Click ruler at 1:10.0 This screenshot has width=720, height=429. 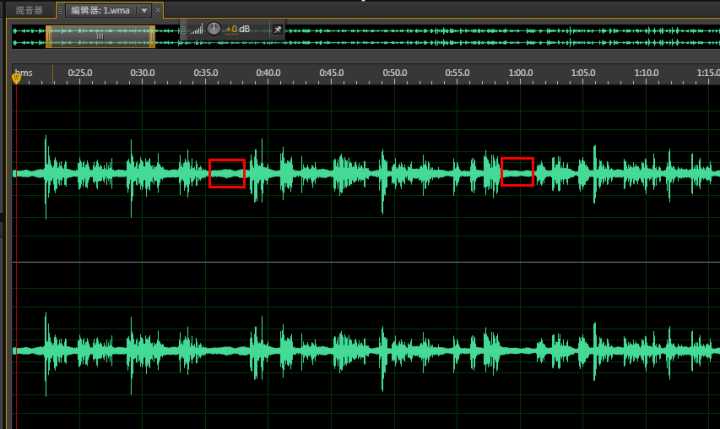(x=647, y=73)
